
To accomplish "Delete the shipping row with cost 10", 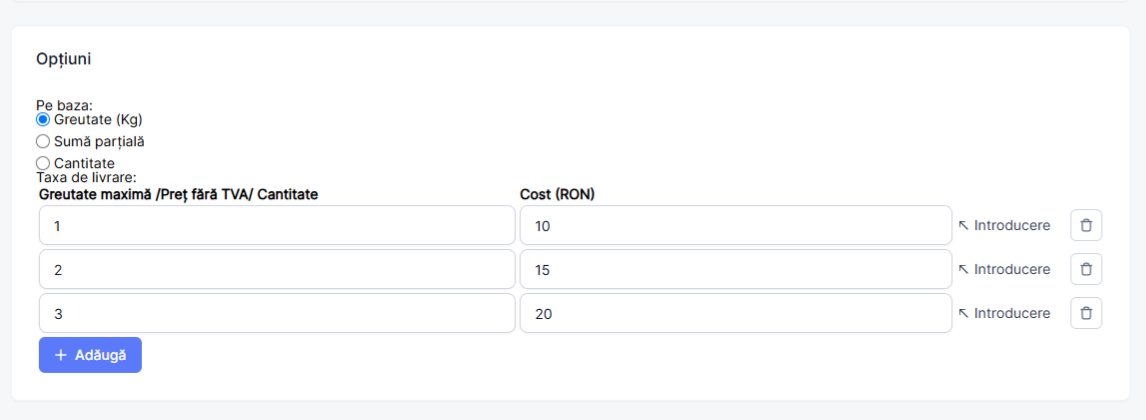I will pos(1086,225).
